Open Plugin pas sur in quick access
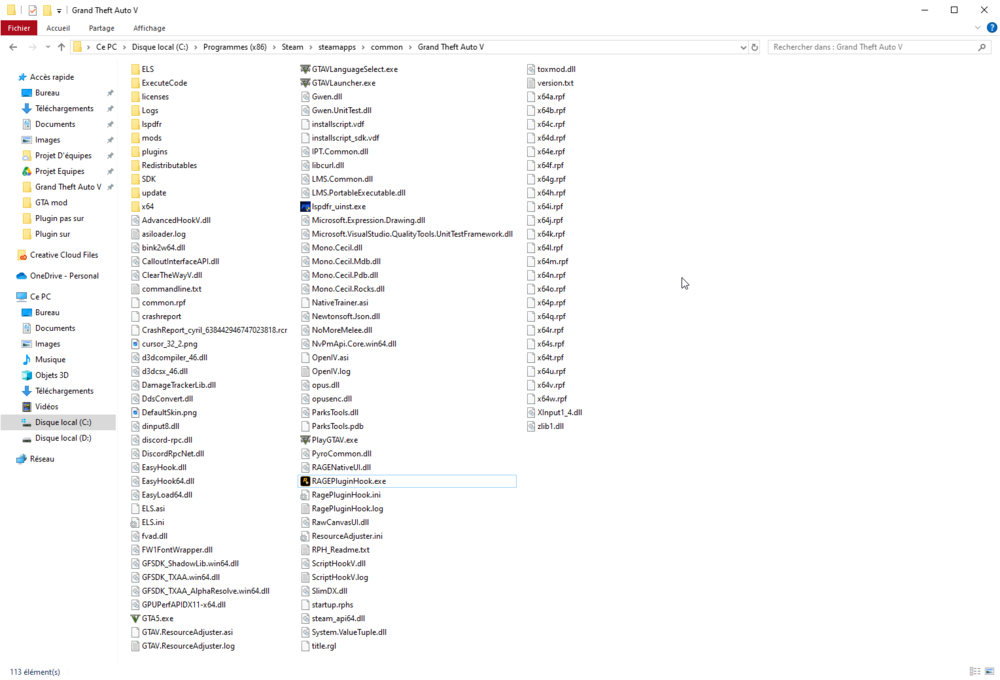 tap(59, 218)
